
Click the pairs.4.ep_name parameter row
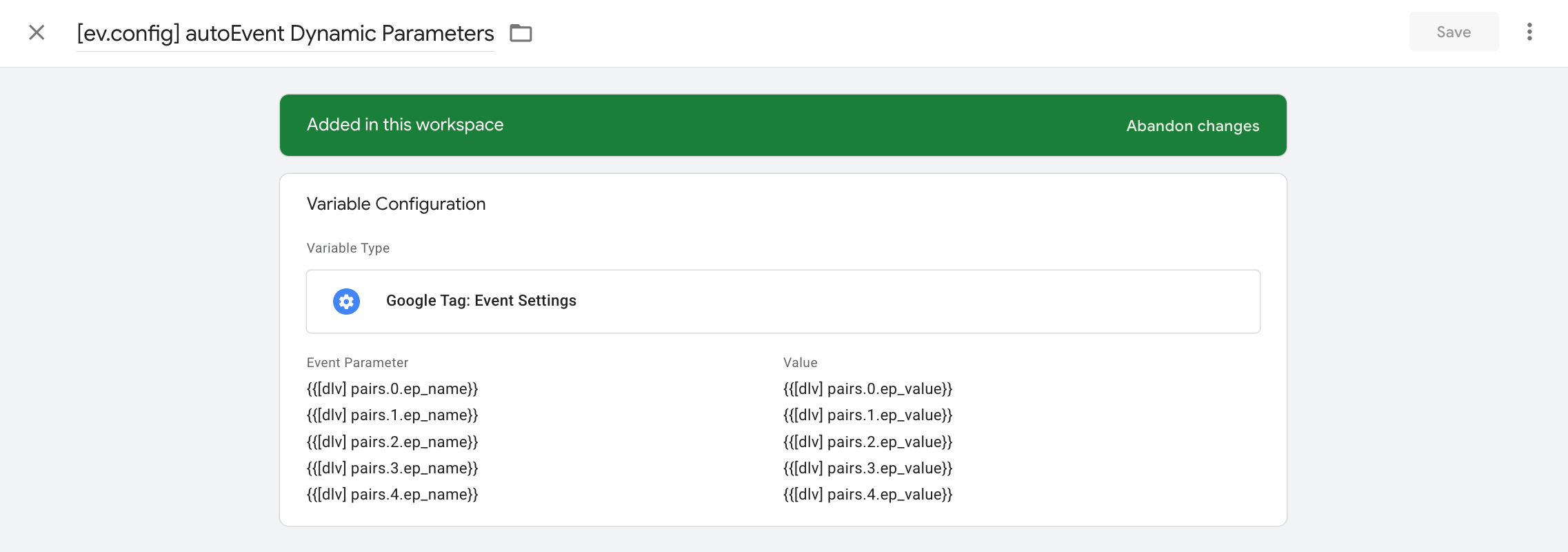point(392,494)
